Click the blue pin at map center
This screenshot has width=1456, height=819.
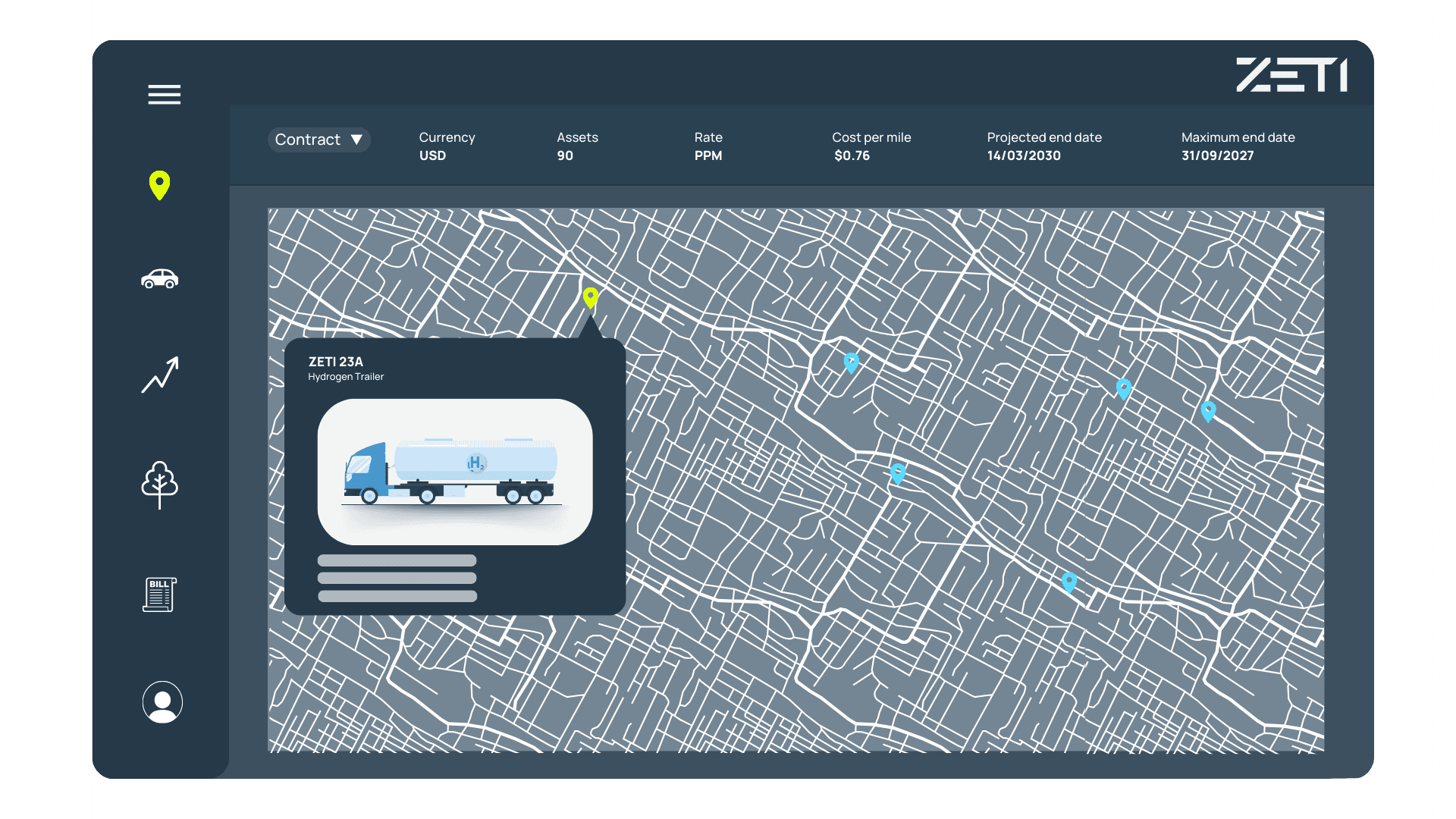coord(897,472)
